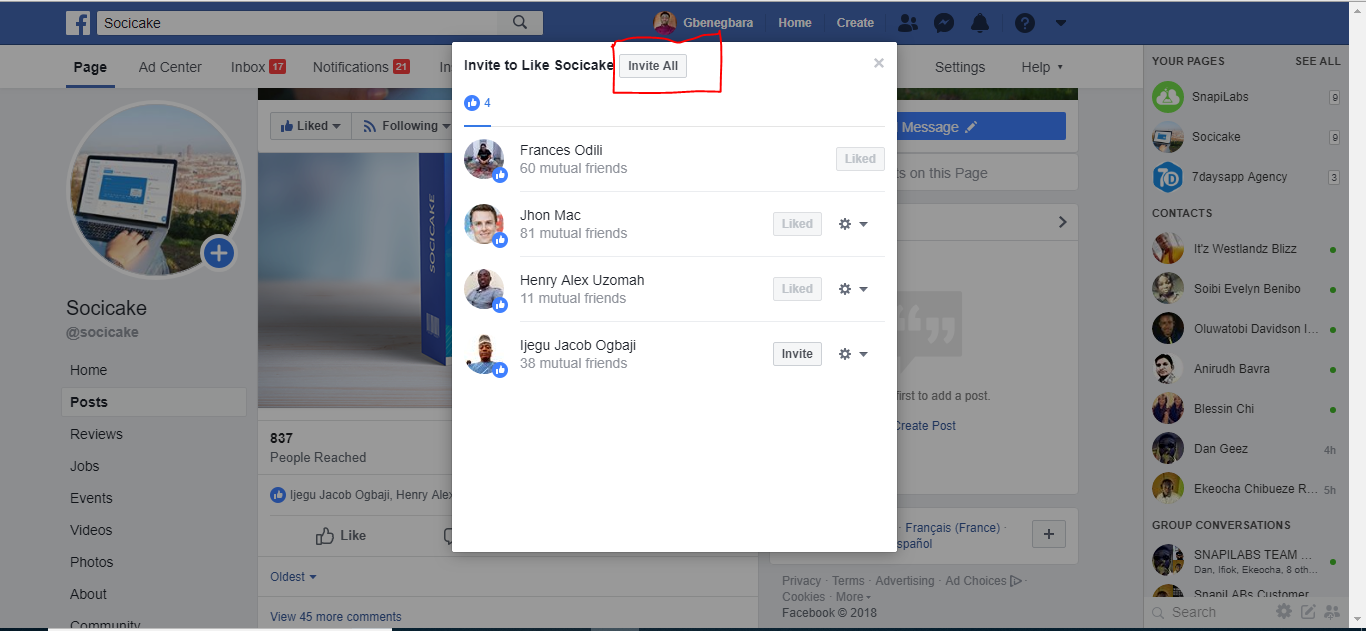This screenshot has height=631, width=1366.
Task: Open Socicake in Your Pages list
Action: [1246, 137]
